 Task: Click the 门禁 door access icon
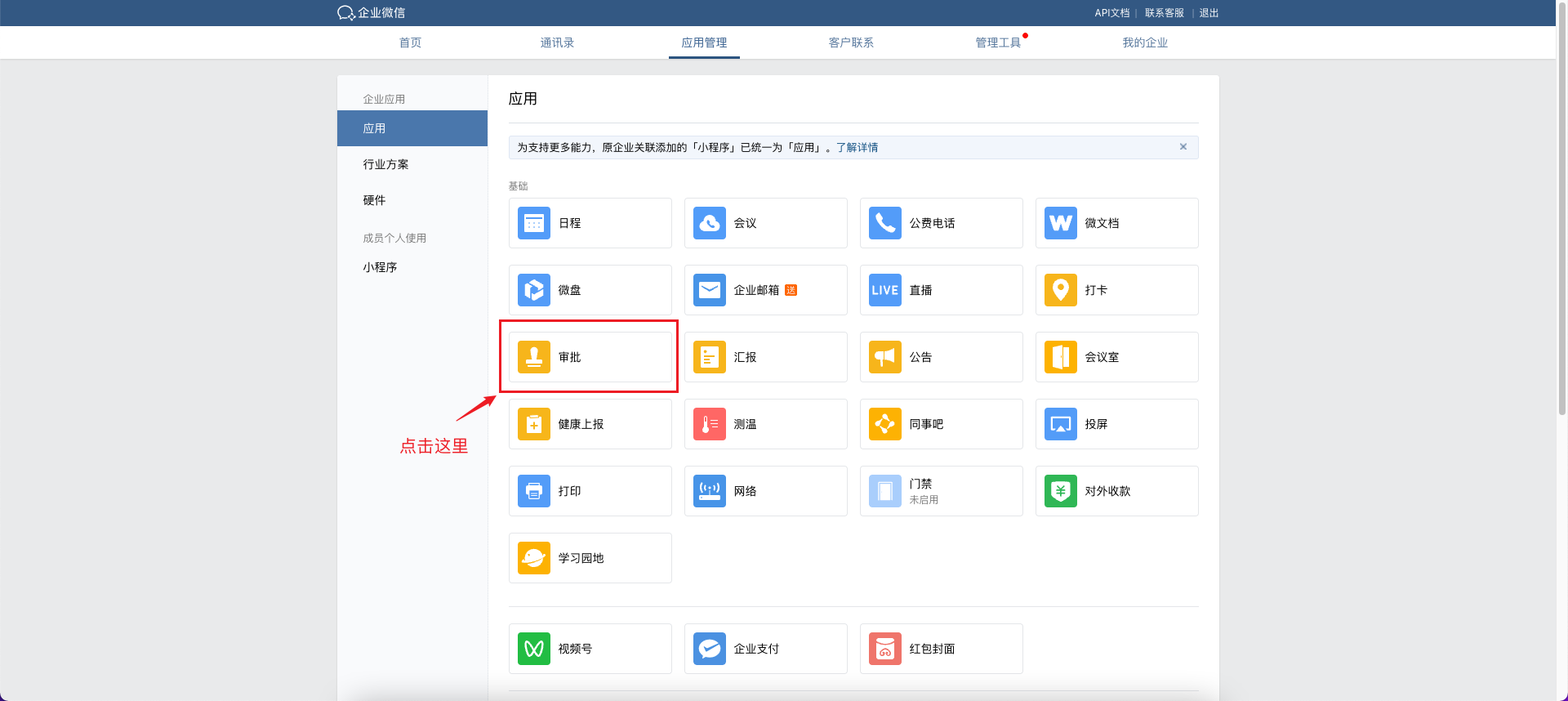point(885,491)
